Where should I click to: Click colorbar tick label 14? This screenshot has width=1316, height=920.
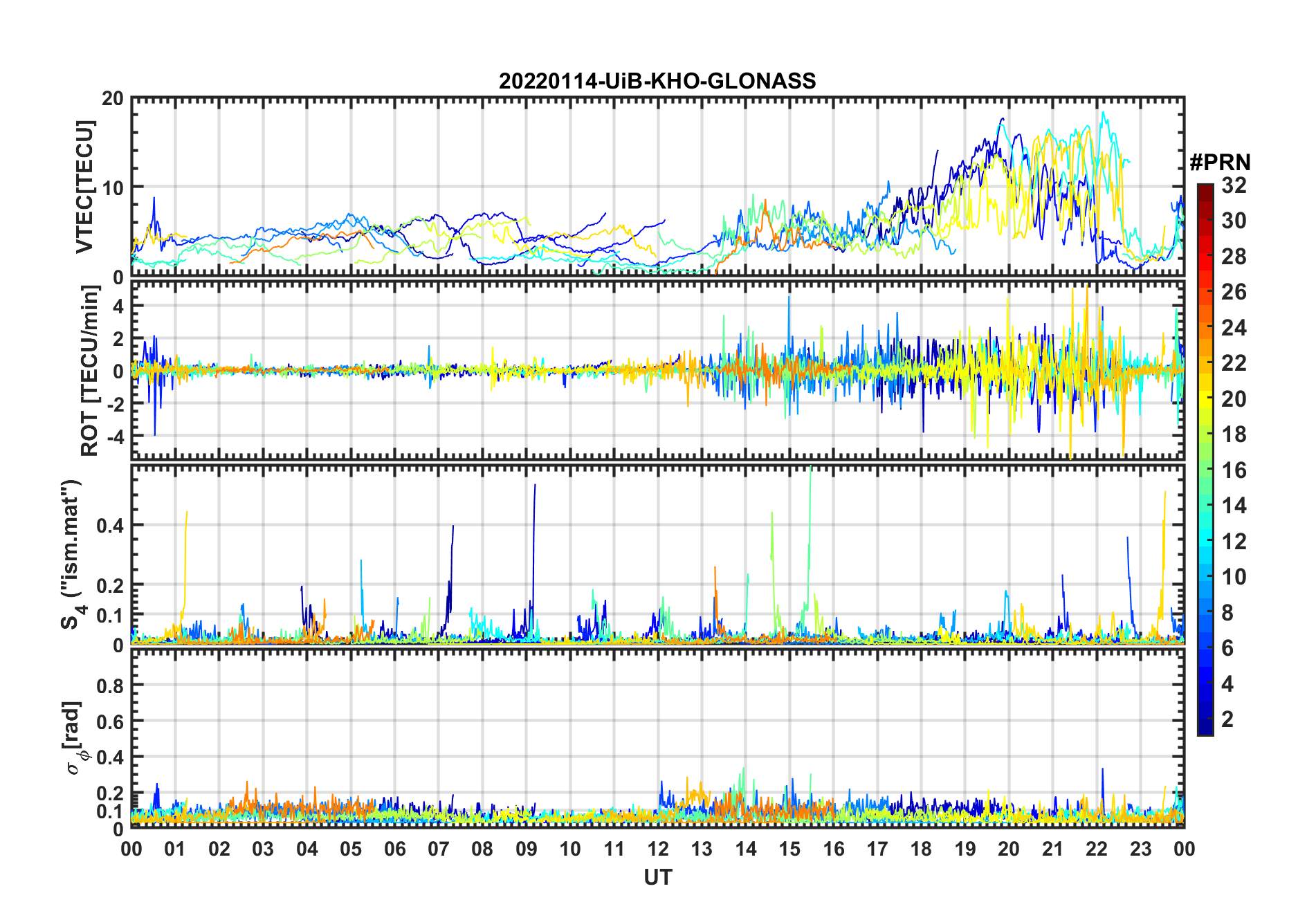1234,506
